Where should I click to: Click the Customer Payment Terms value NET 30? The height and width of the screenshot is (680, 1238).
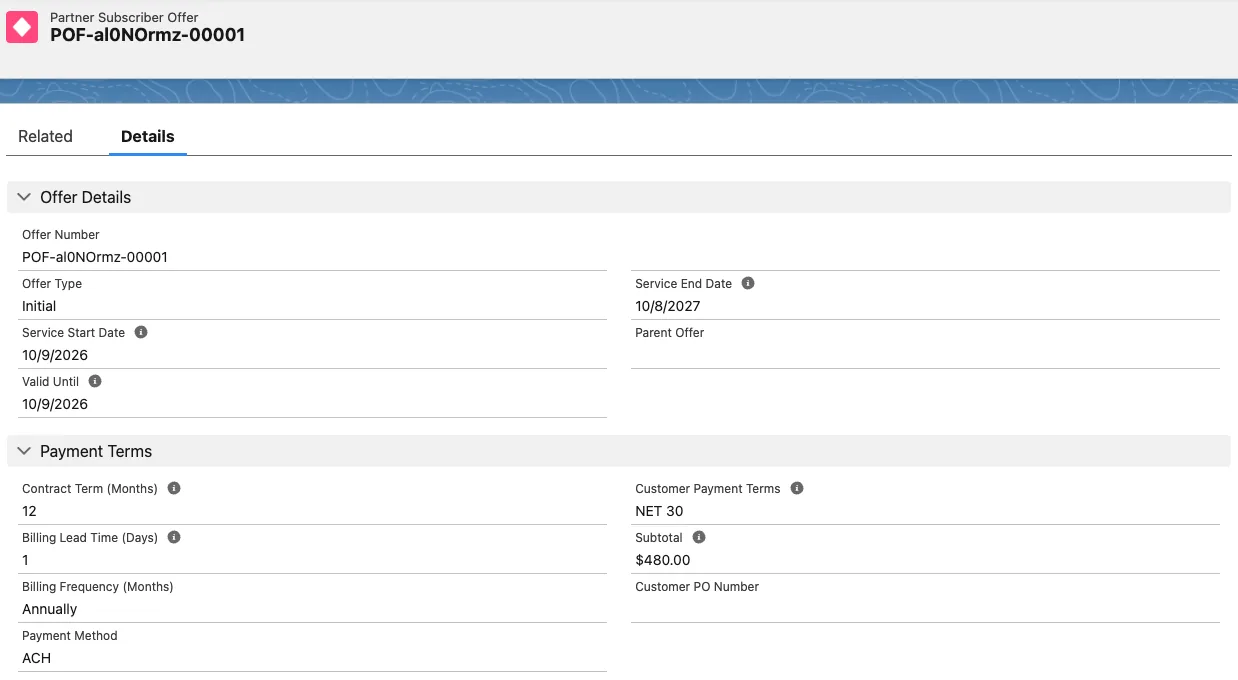point(659,511)
